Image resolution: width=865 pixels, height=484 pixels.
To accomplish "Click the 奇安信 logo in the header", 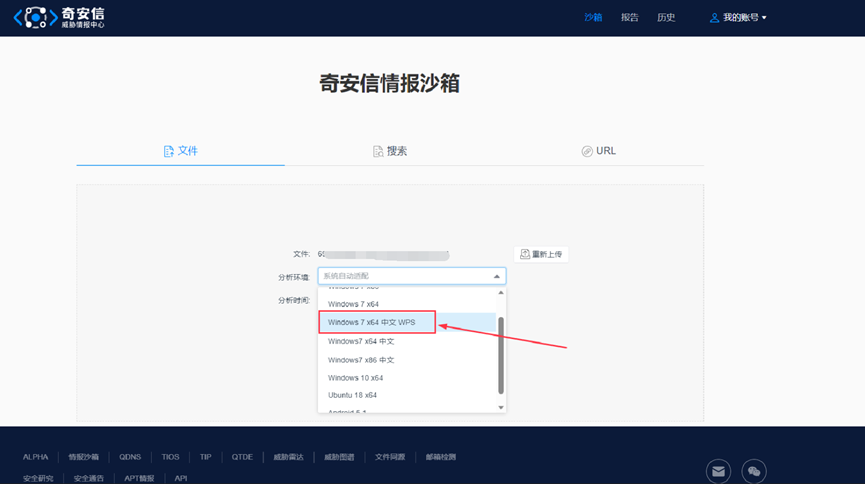I will click(59, 18).
